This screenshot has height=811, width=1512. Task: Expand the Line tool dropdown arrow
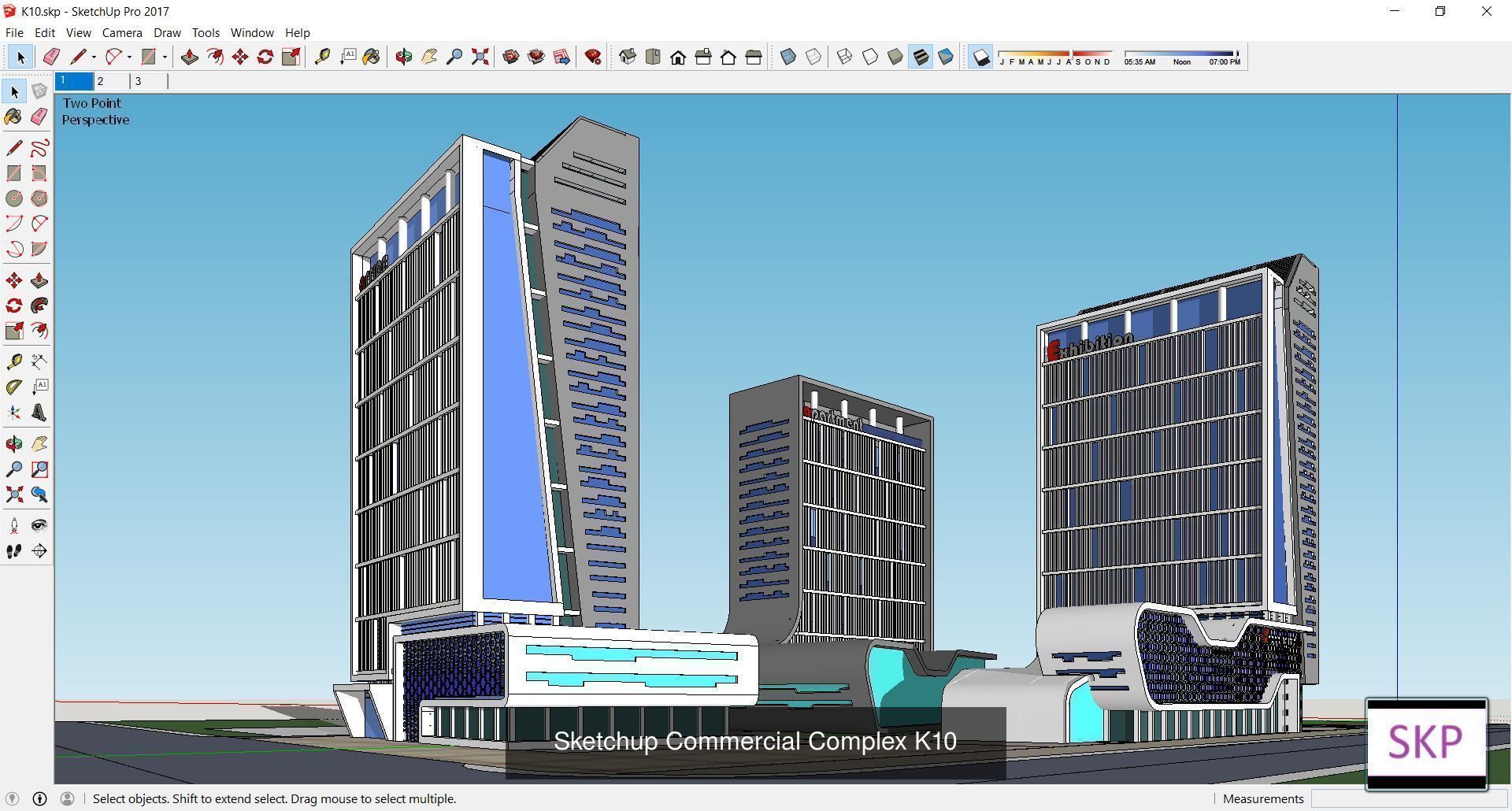(x=94, y=57)
